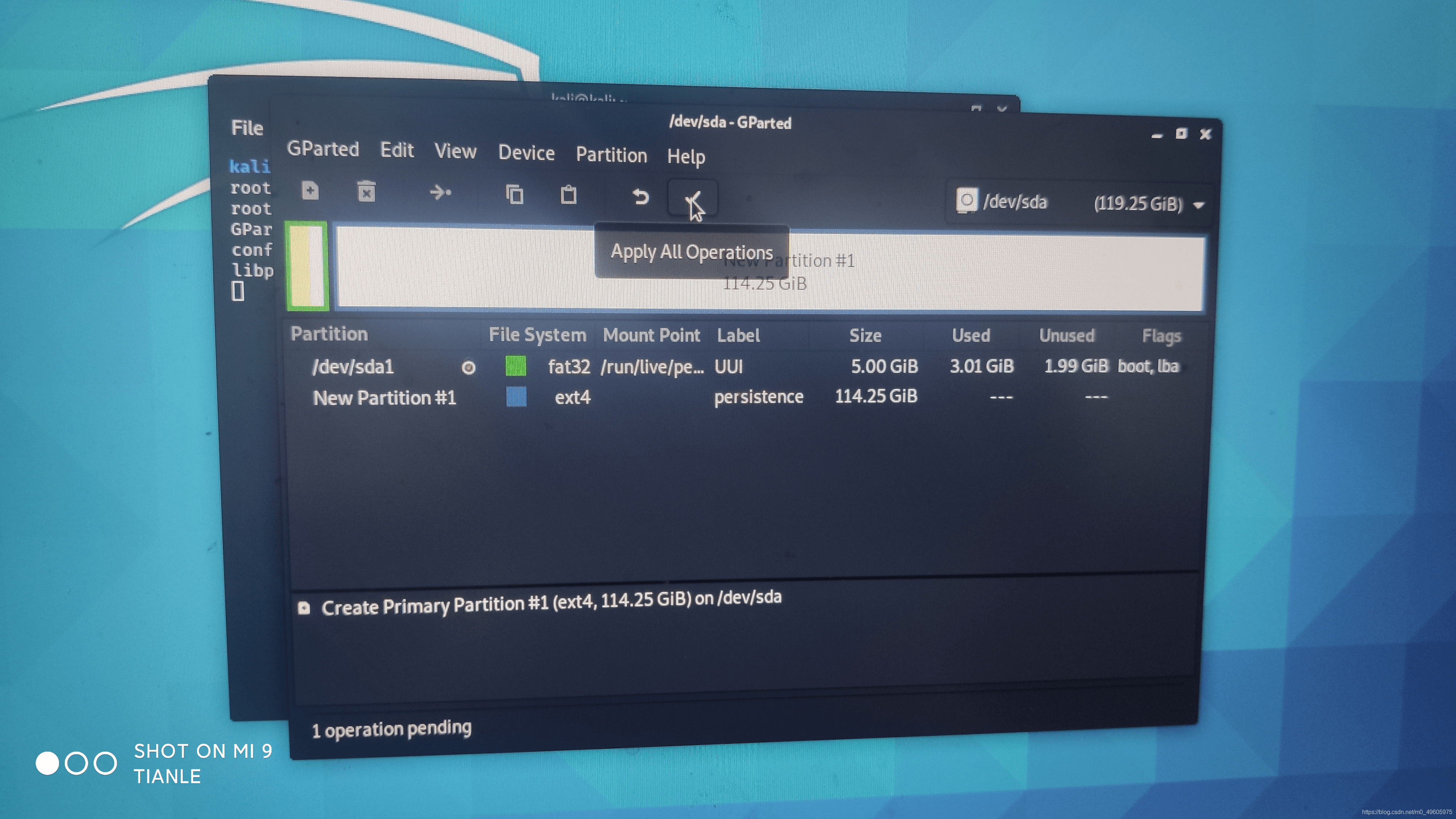Click the sda1 block in disk graphic
The width and height of the screenshot is (1456, 819).
308,266
